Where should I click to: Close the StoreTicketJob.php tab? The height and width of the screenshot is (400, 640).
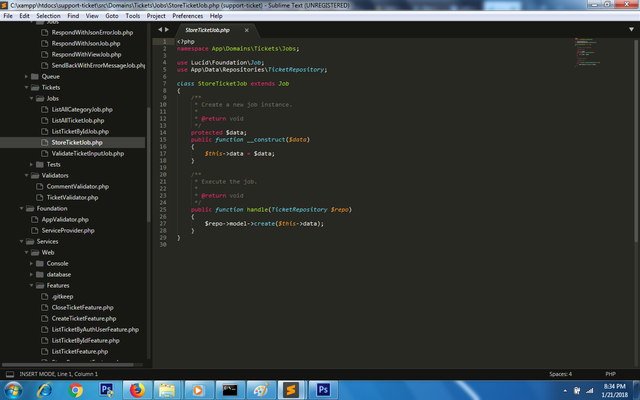coord(247,30)
